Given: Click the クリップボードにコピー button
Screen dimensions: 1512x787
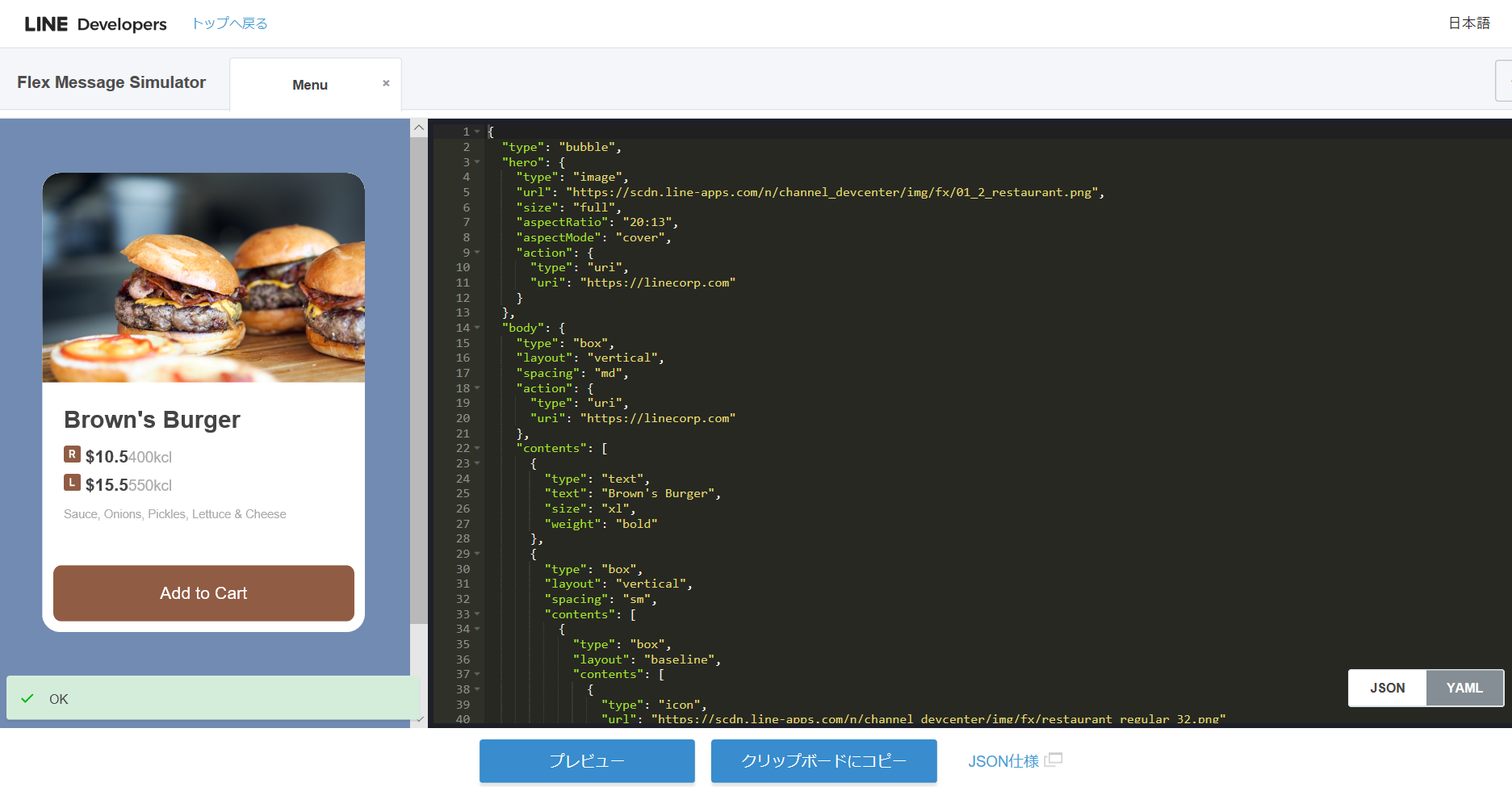Looking at the screenshot, I should [x=823, y=760].
